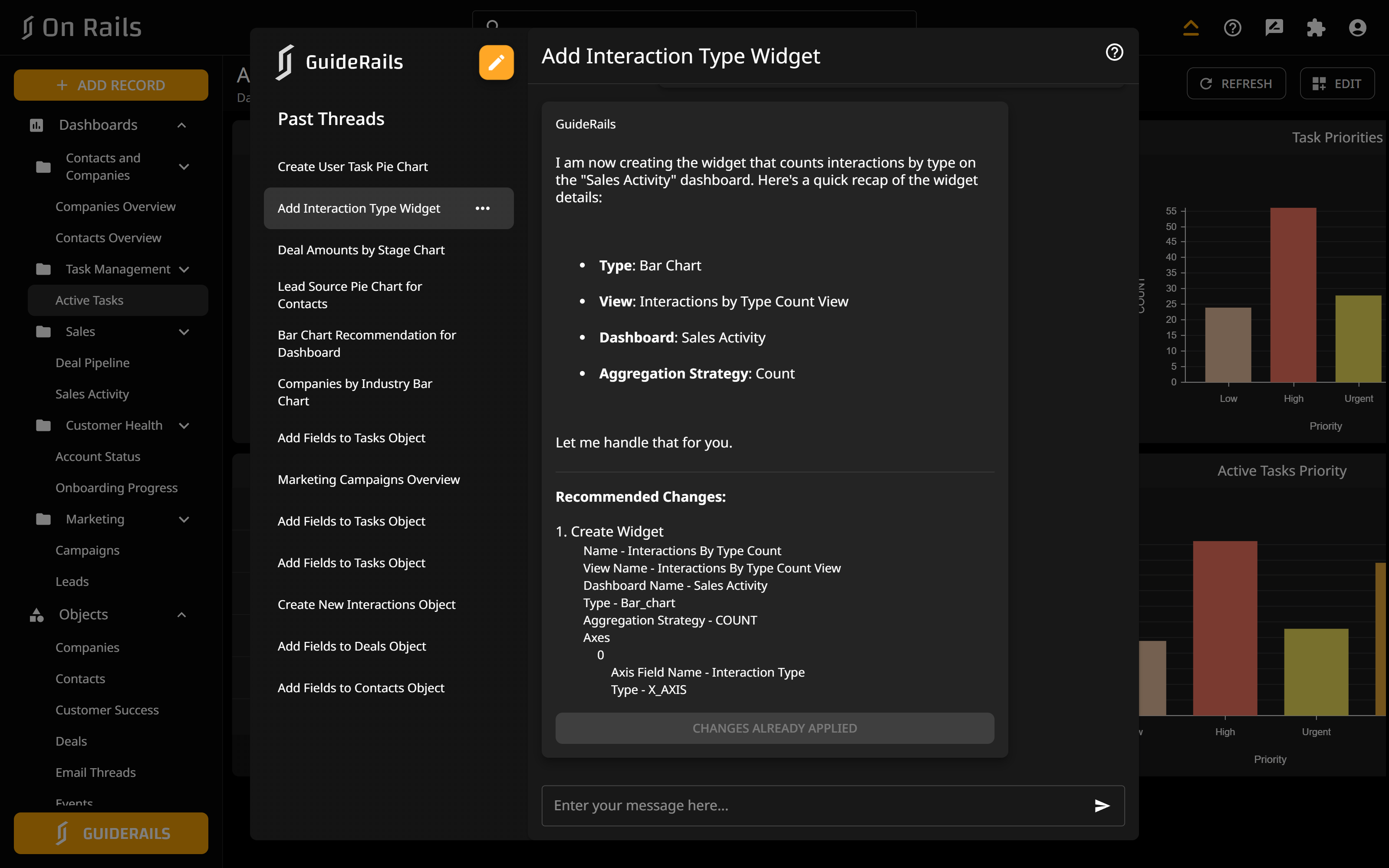This screenshot has width=1389, height=868.
Task: Click the user account profile icon
Action: pyautogui.click(x=1357, y=27)
